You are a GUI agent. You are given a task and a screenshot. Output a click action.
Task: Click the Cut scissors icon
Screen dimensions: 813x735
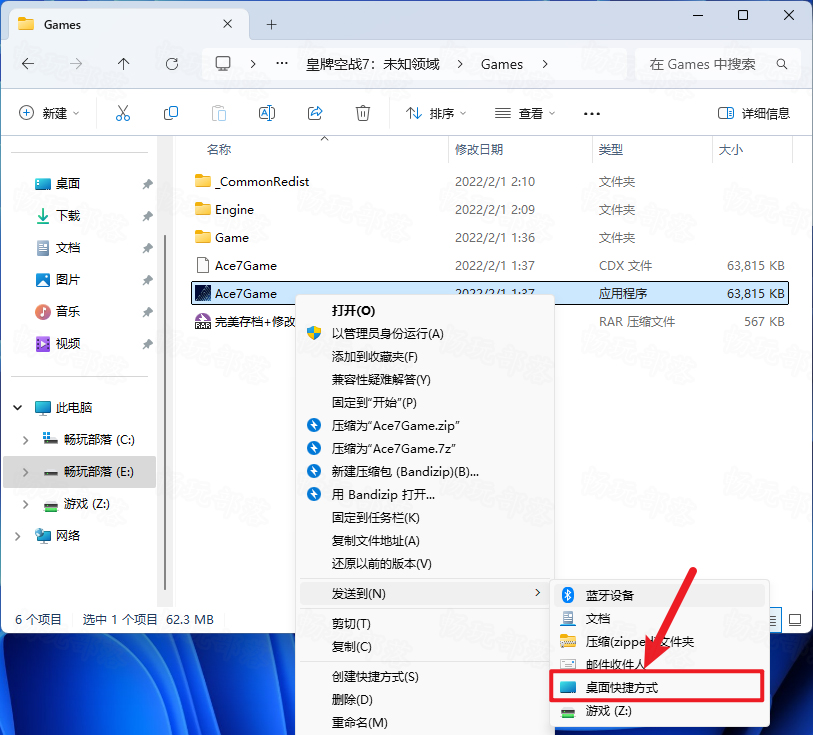tap(123, 113)
